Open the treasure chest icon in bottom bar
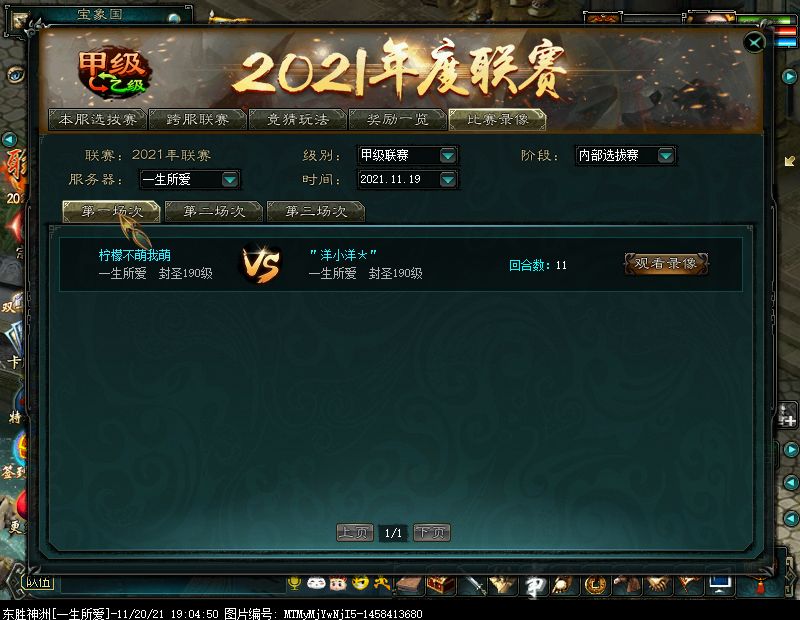 [441, 584]
